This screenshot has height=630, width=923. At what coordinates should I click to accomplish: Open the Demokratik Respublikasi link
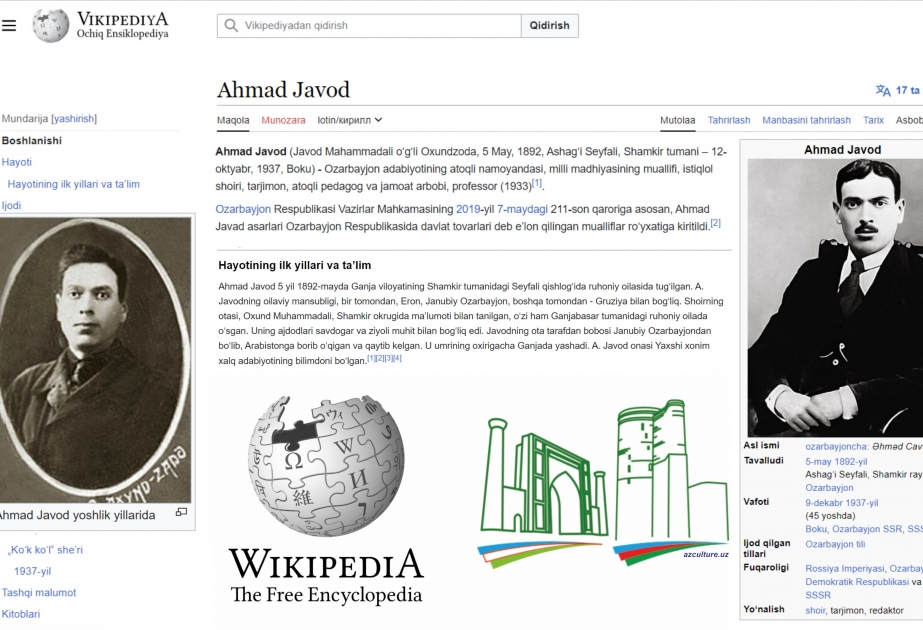[856, 582]
